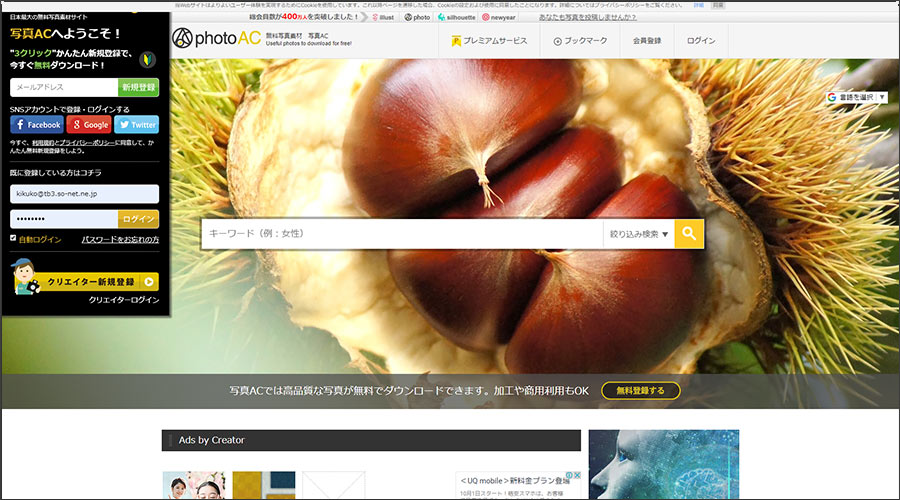900x500 pixels.
Task: Click the yellow magnifier search button
Action: click(x=689, y=234)
